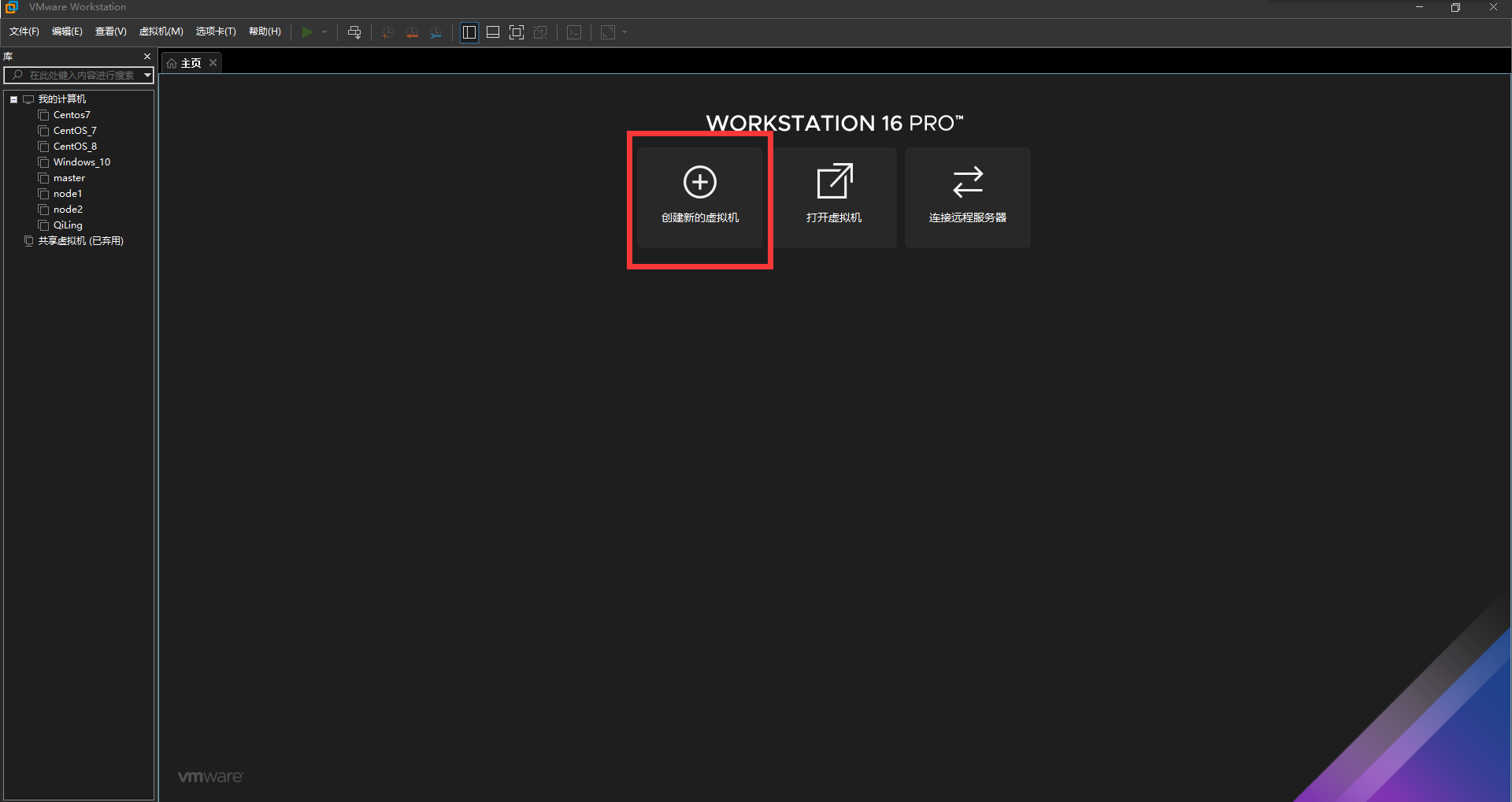This screenshot has height=802, width=1512.
Task: Select the node2 virtual machine
Action: [x=68, y=210]
